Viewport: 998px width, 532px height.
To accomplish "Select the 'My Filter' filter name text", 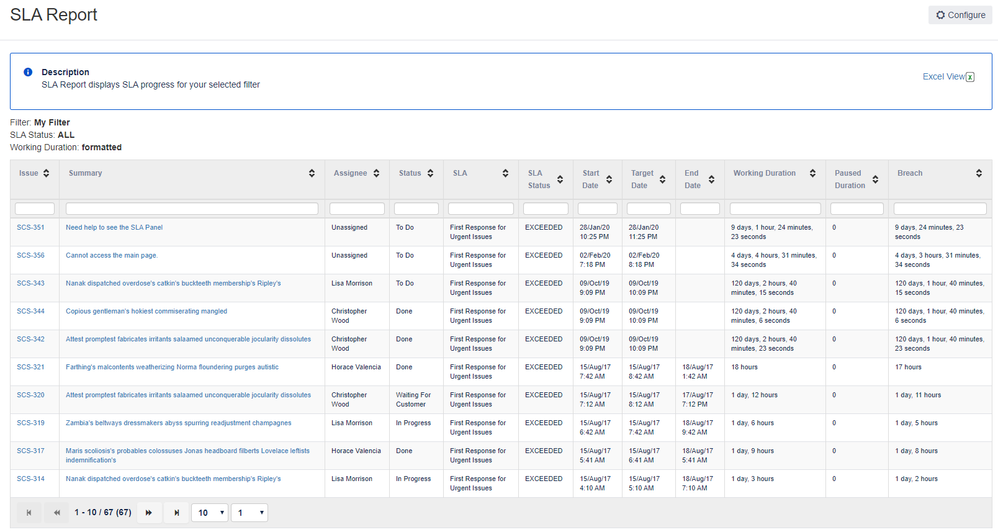I will click(52, 122).
